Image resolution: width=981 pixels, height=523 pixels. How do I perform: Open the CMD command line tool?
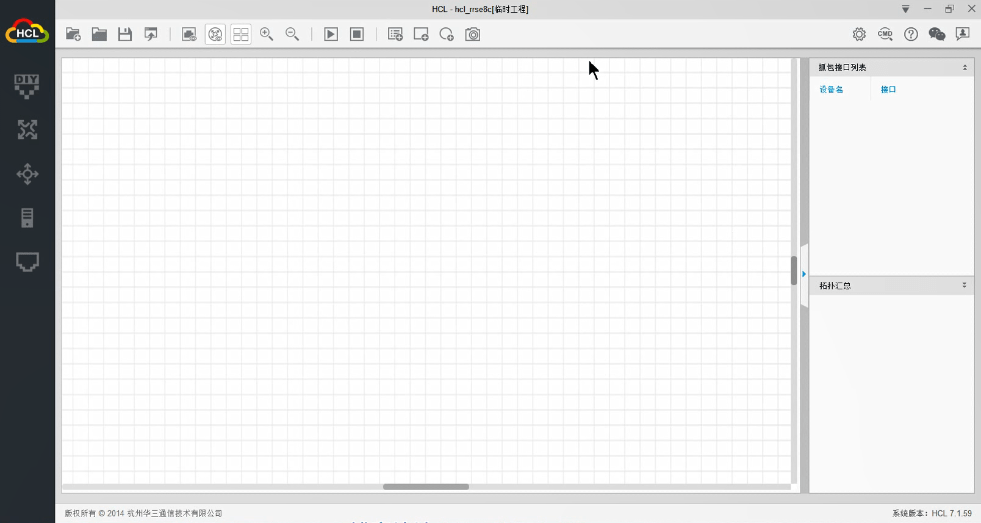point(885,34)
